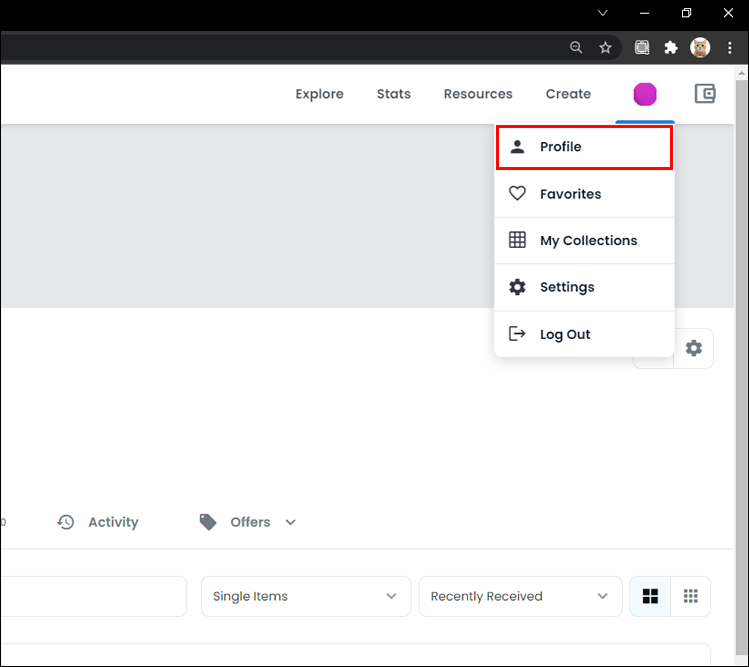Open the Explore navigation link
Viewport: 749px width, 667px height.
pyautogui.click(x=319, y=94)
